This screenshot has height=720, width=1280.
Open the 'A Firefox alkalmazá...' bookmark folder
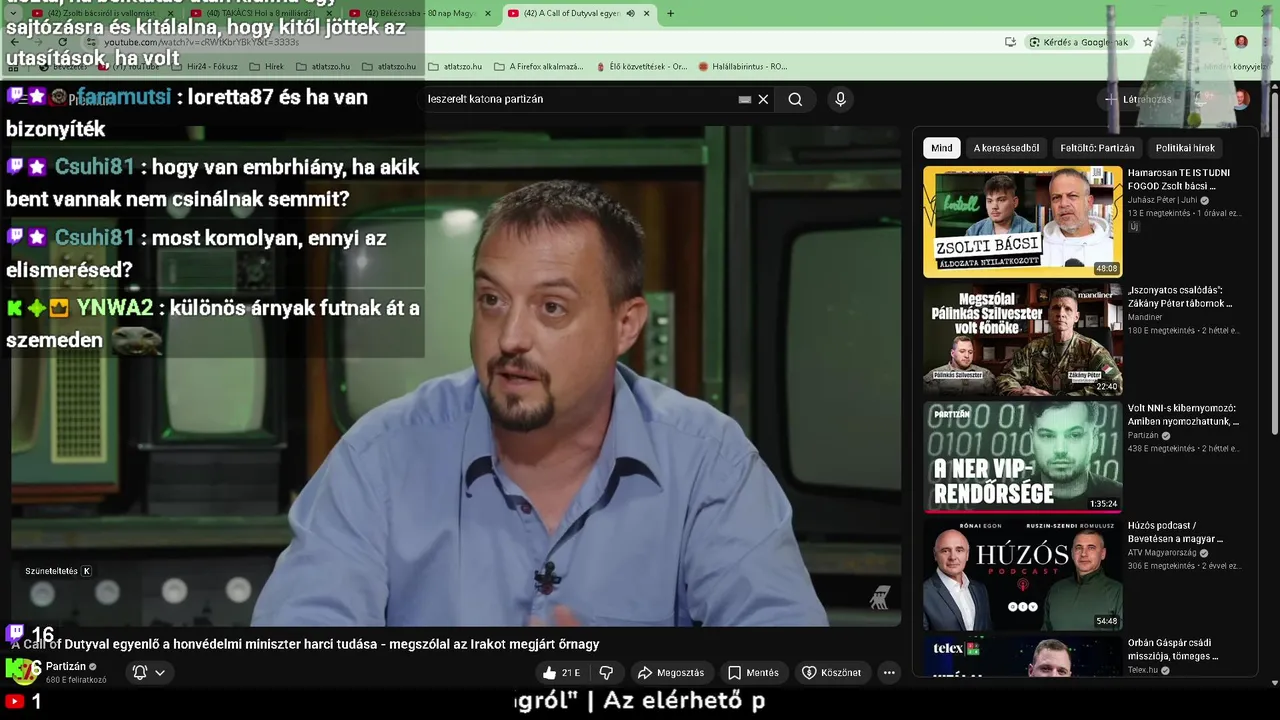tap(539, 66)
